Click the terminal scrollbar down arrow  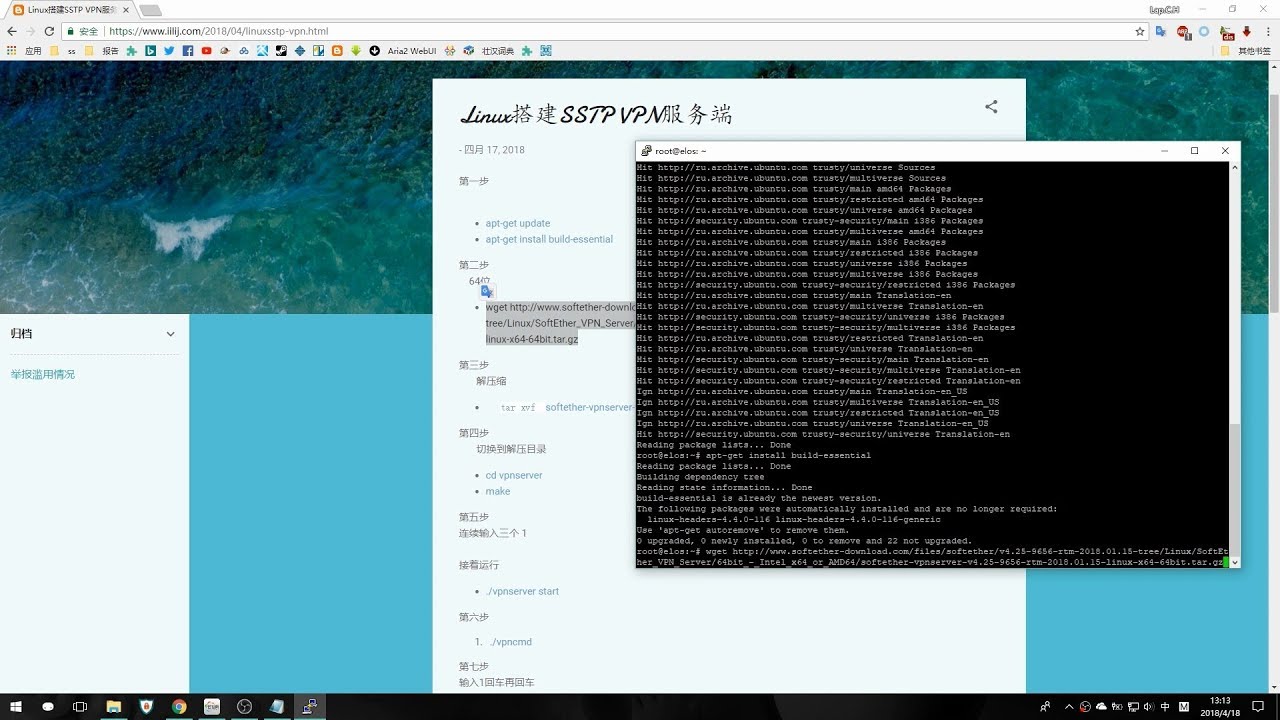(x=1234, y=562)
